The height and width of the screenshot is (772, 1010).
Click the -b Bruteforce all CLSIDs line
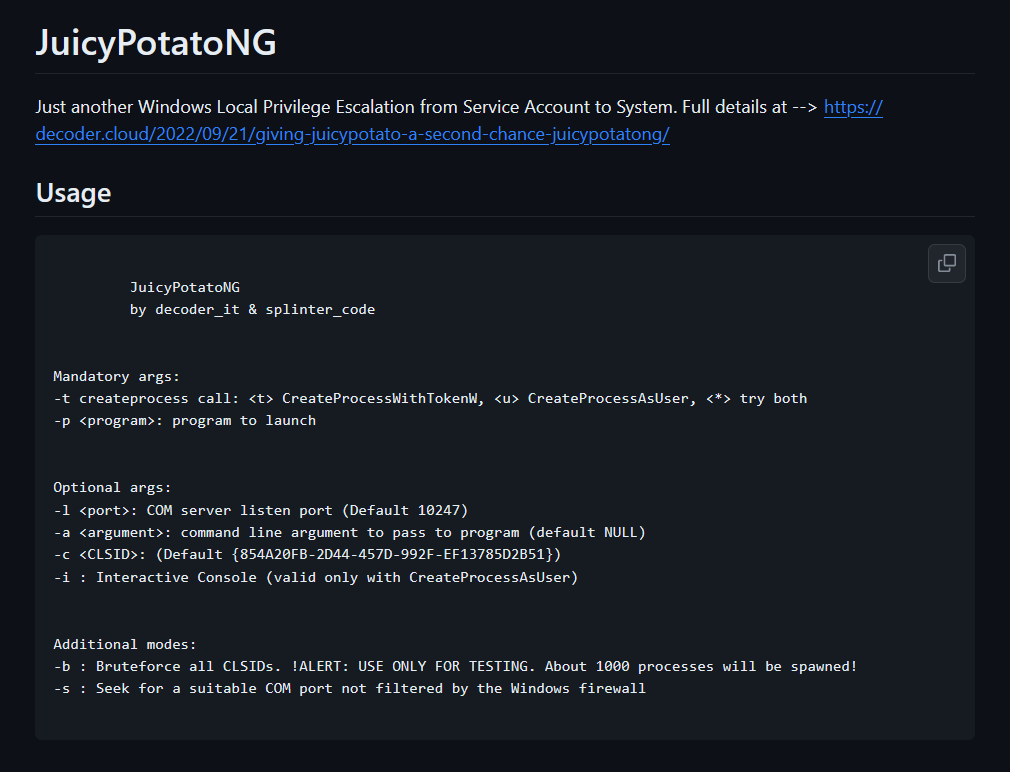[x=455, y=666]
